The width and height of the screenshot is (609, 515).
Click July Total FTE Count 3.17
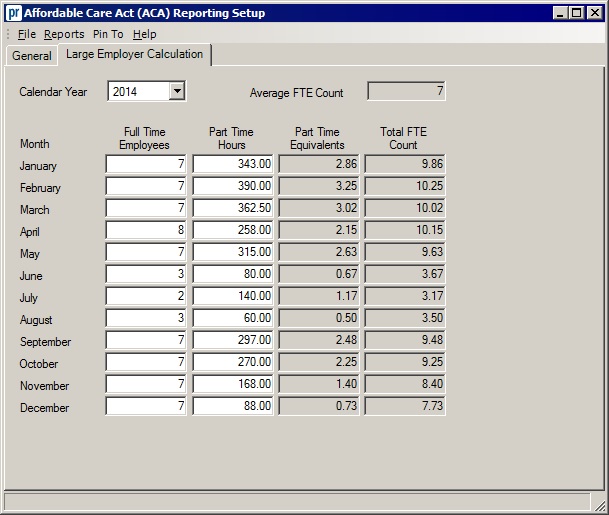pyautogui.click(x=405, y=296)
